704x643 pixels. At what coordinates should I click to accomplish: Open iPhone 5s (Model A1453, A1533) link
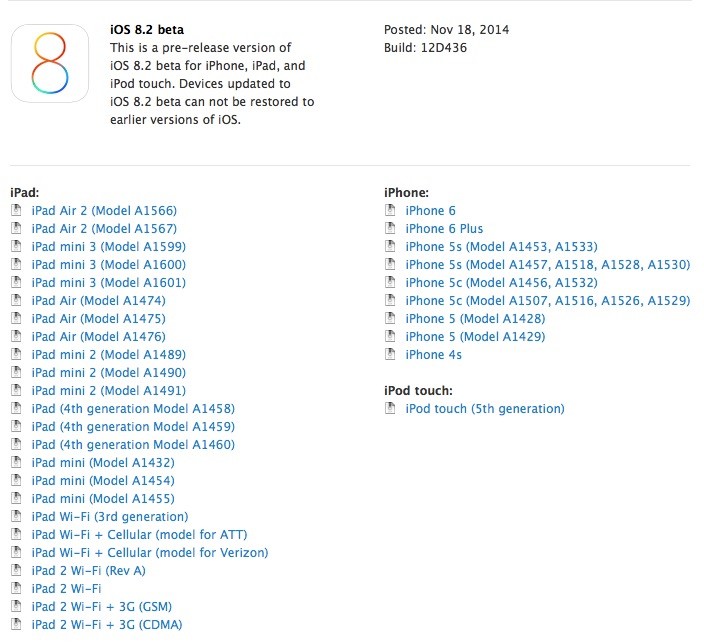[x=502, y=247]
